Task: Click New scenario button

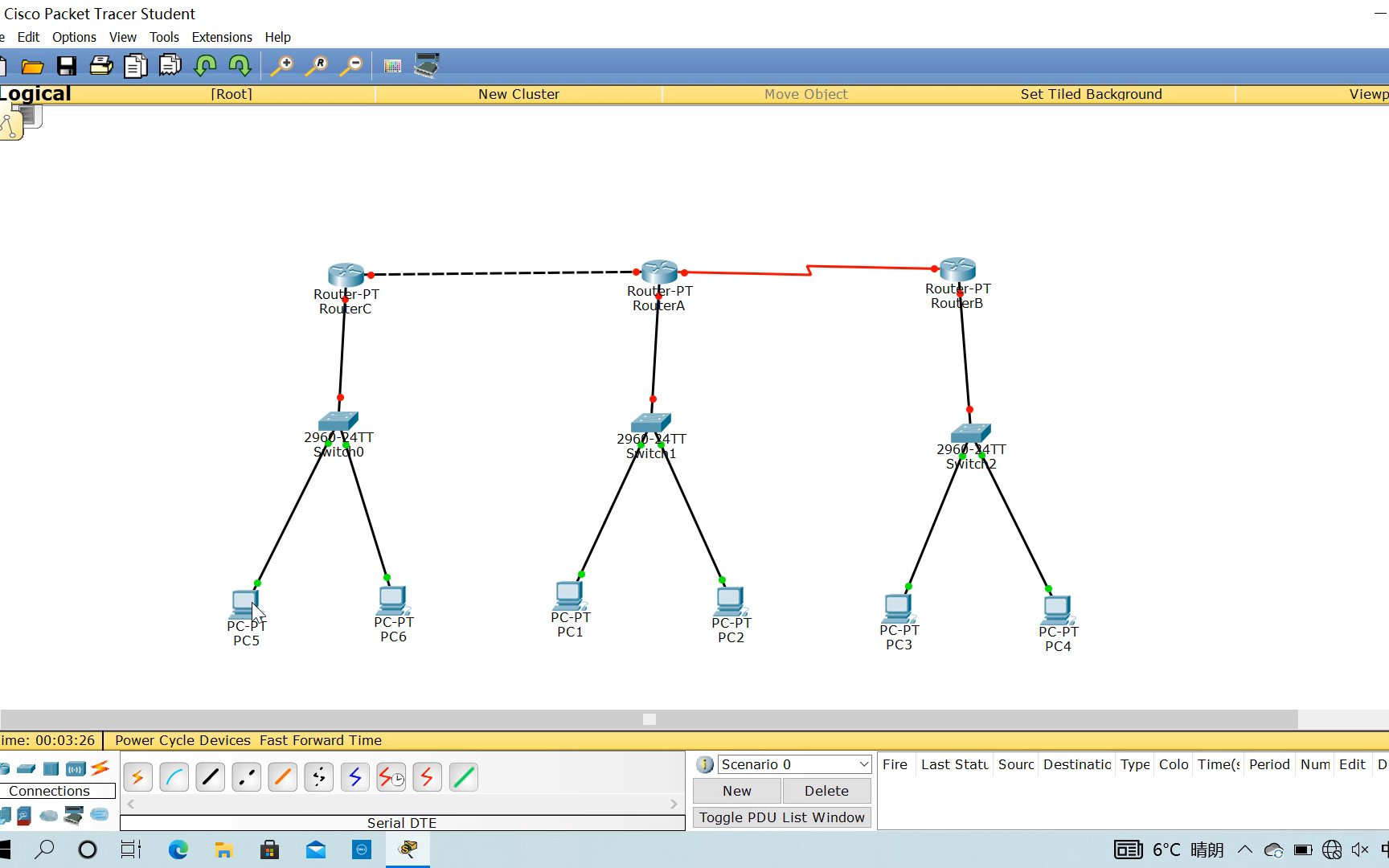Action: coord(737,791)
